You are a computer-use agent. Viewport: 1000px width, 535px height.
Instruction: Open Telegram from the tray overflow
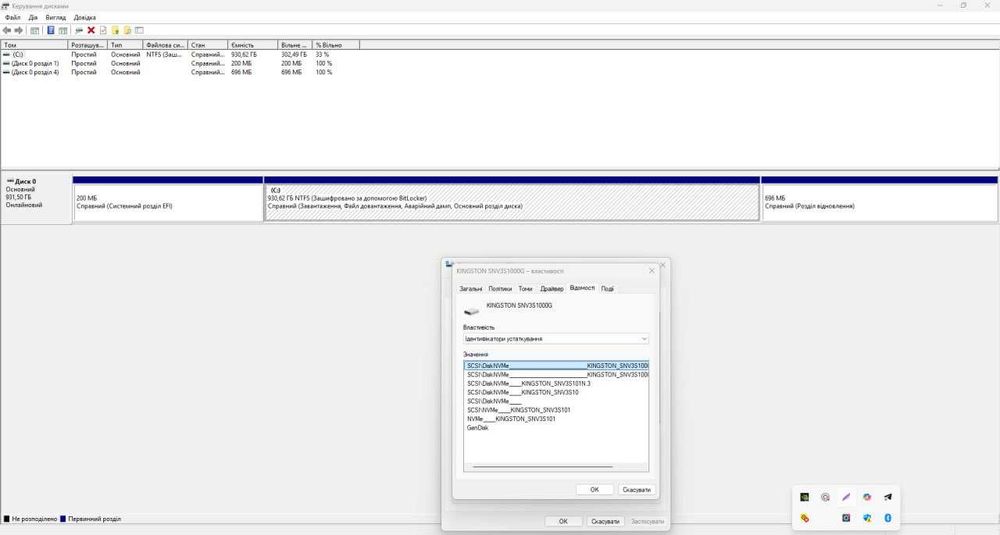pos(888,497)
